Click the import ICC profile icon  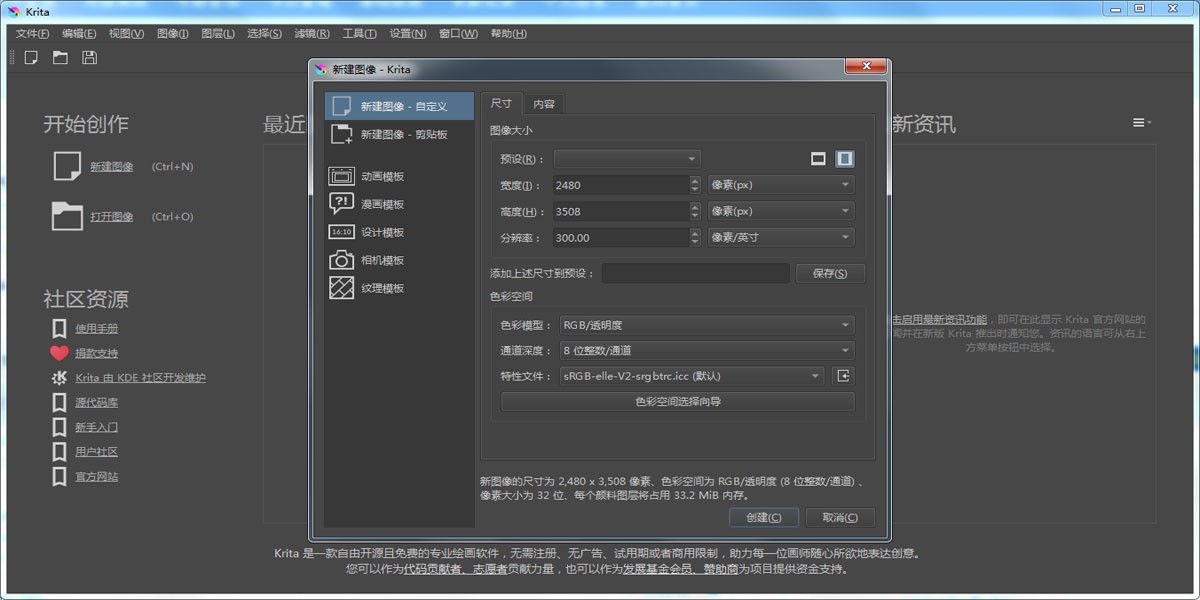click(x=846, y=375)
